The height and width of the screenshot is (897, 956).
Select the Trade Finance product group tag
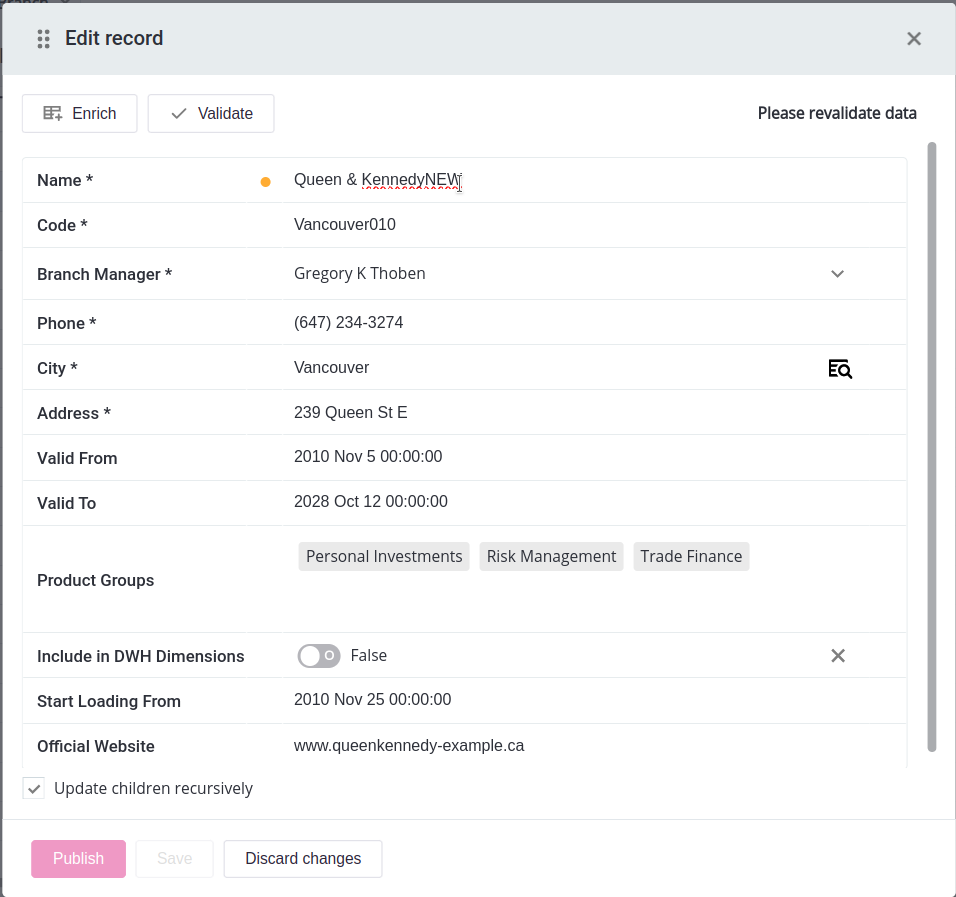(x=691, y=557)
